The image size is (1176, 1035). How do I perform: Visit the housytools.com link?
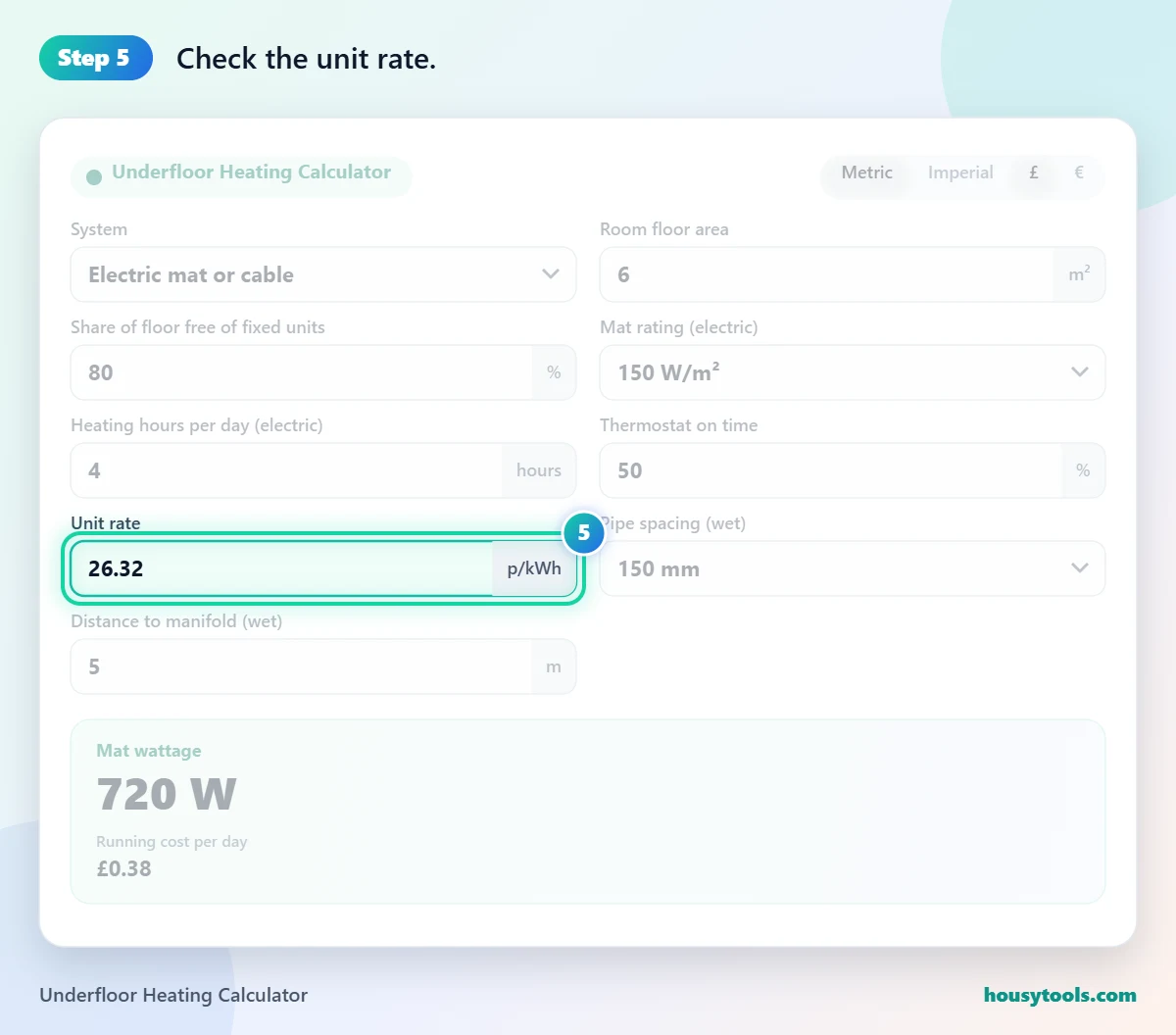point(1060,995)
